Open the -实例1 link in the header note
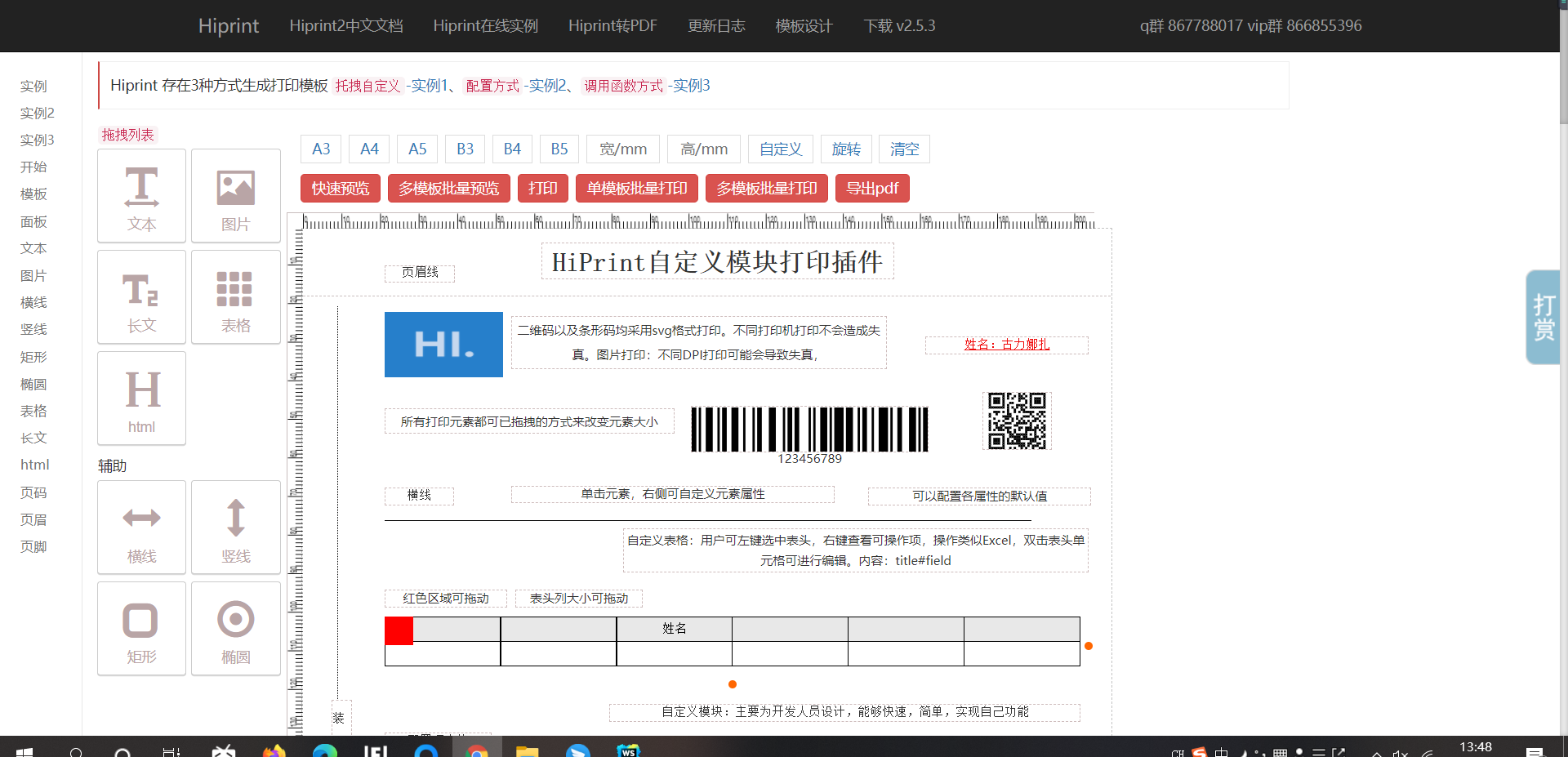 [x=427, y=86]
